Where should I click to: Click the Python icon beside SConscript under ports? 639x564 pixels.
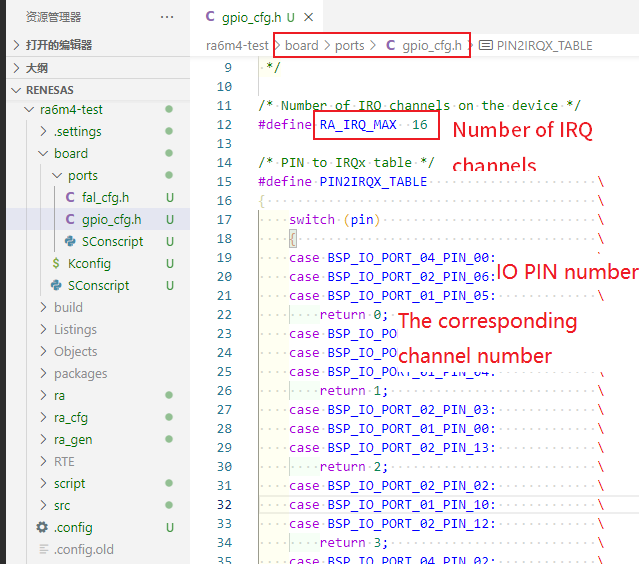click(x=70, y=241)
